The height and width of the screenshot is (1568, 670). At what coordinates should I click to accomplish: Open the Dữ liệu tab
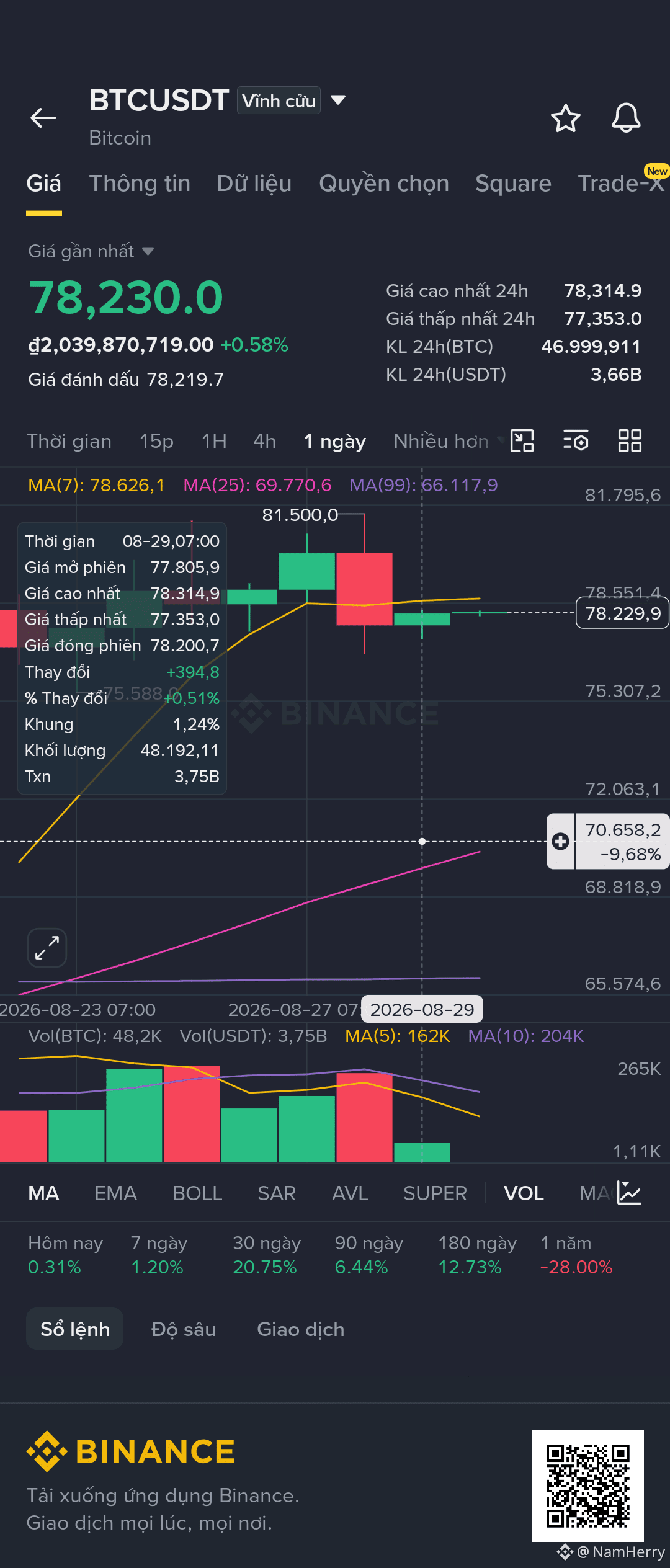(x=254, y=184)
